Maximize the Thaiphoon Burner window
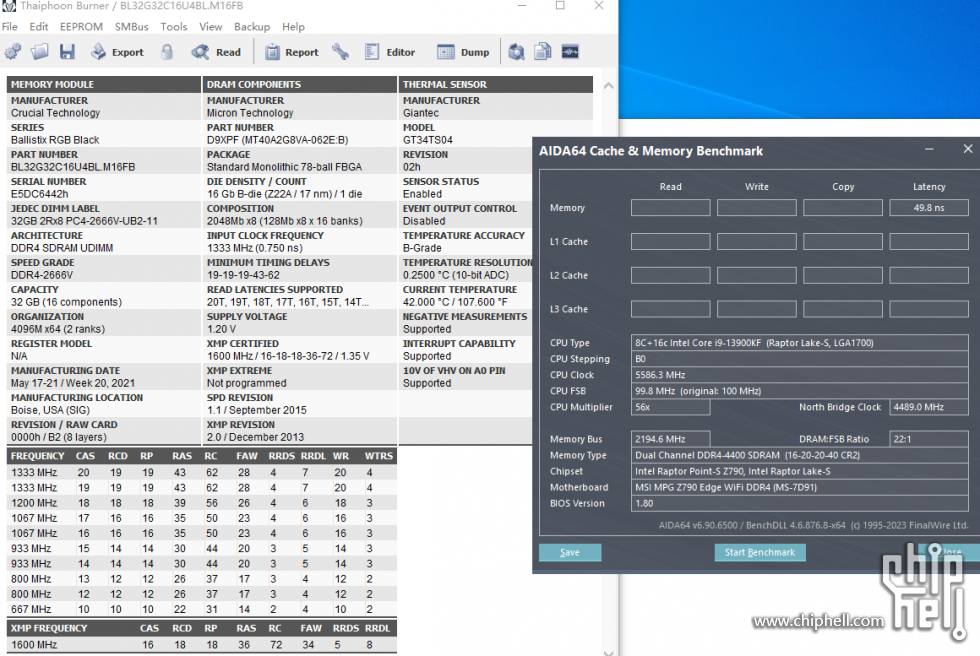 click(x=560, y=6)
